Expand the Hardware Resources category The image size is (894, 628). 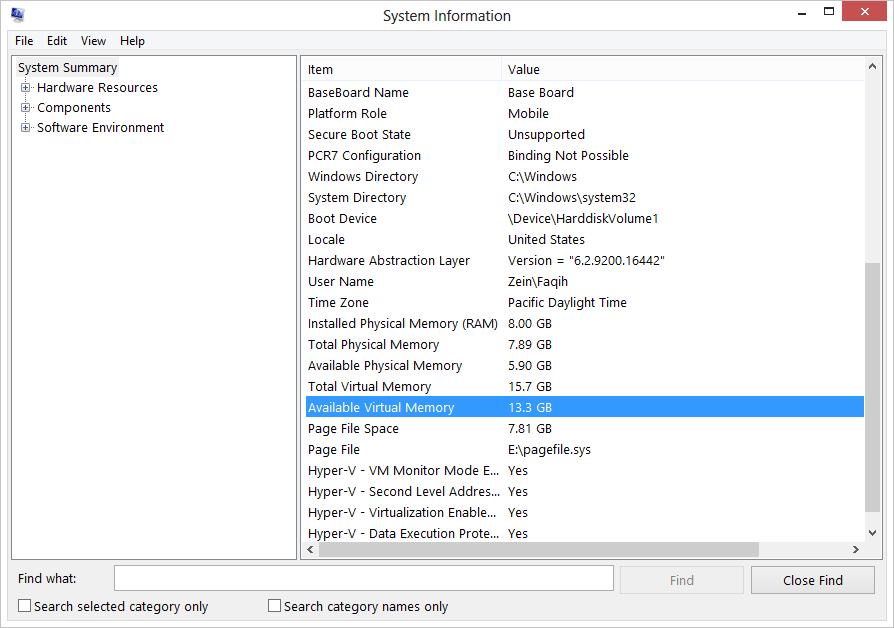[26, 87]
